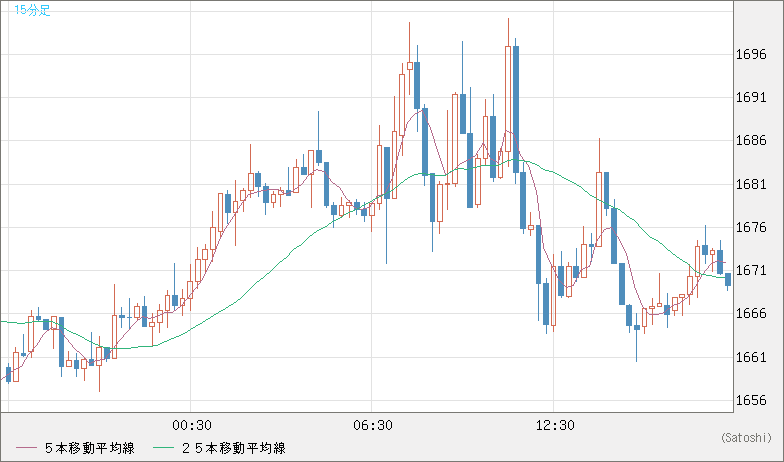Screen dimensions: 784x462
Task: Select the 1656 price axis label
Action: [x=751, y=400]
